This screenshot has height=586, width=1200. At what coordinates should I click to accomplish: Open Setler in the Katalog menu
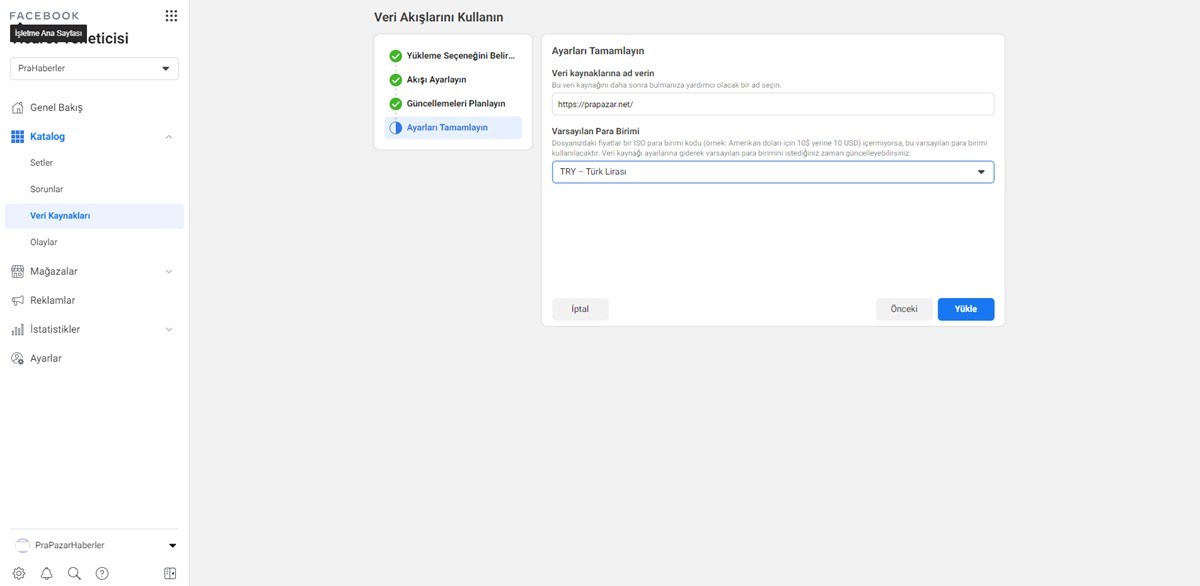pyautogui.click(x=42, y=163)
